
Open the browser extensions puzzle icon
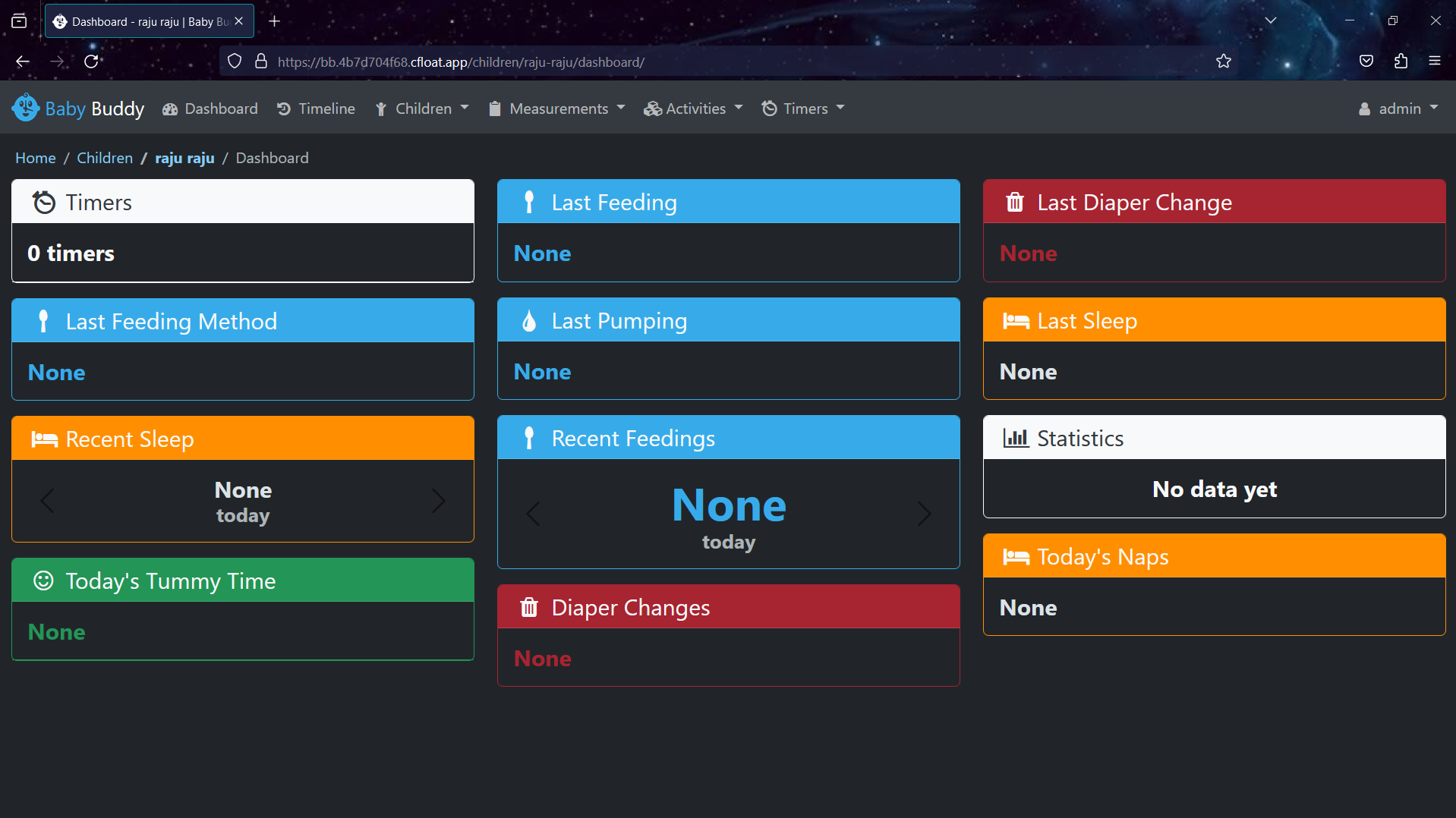[x=1401, y=61]
